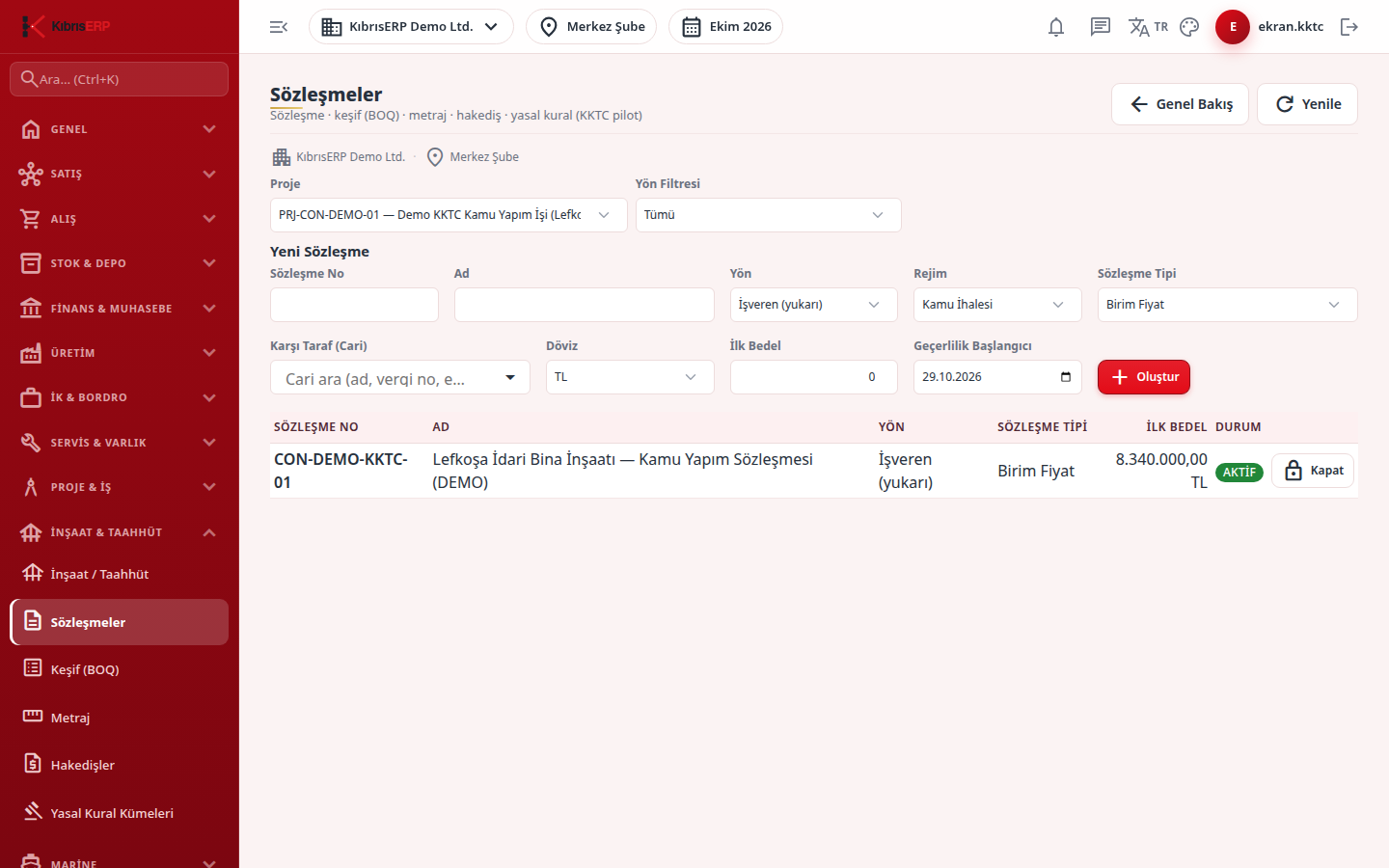Open the Proje dropdown
1389x868 pixels.
pos(449,215)
